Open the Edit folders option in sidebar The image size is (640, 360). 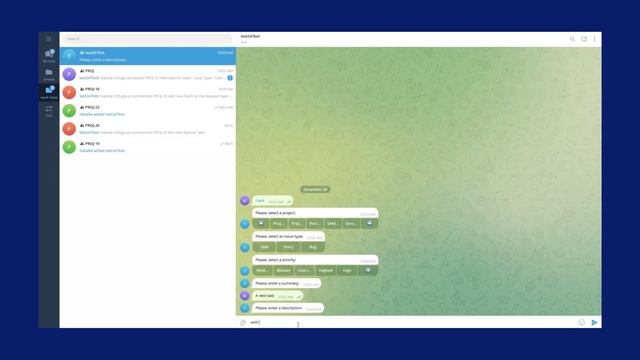[49, 111]
